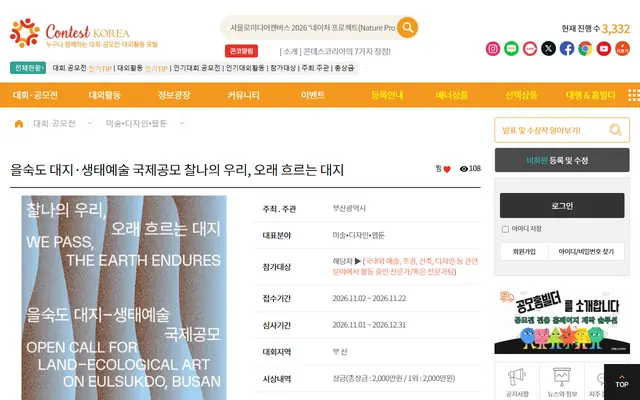
Task: Open the 대회·공모전 menu
Action: 35,95
